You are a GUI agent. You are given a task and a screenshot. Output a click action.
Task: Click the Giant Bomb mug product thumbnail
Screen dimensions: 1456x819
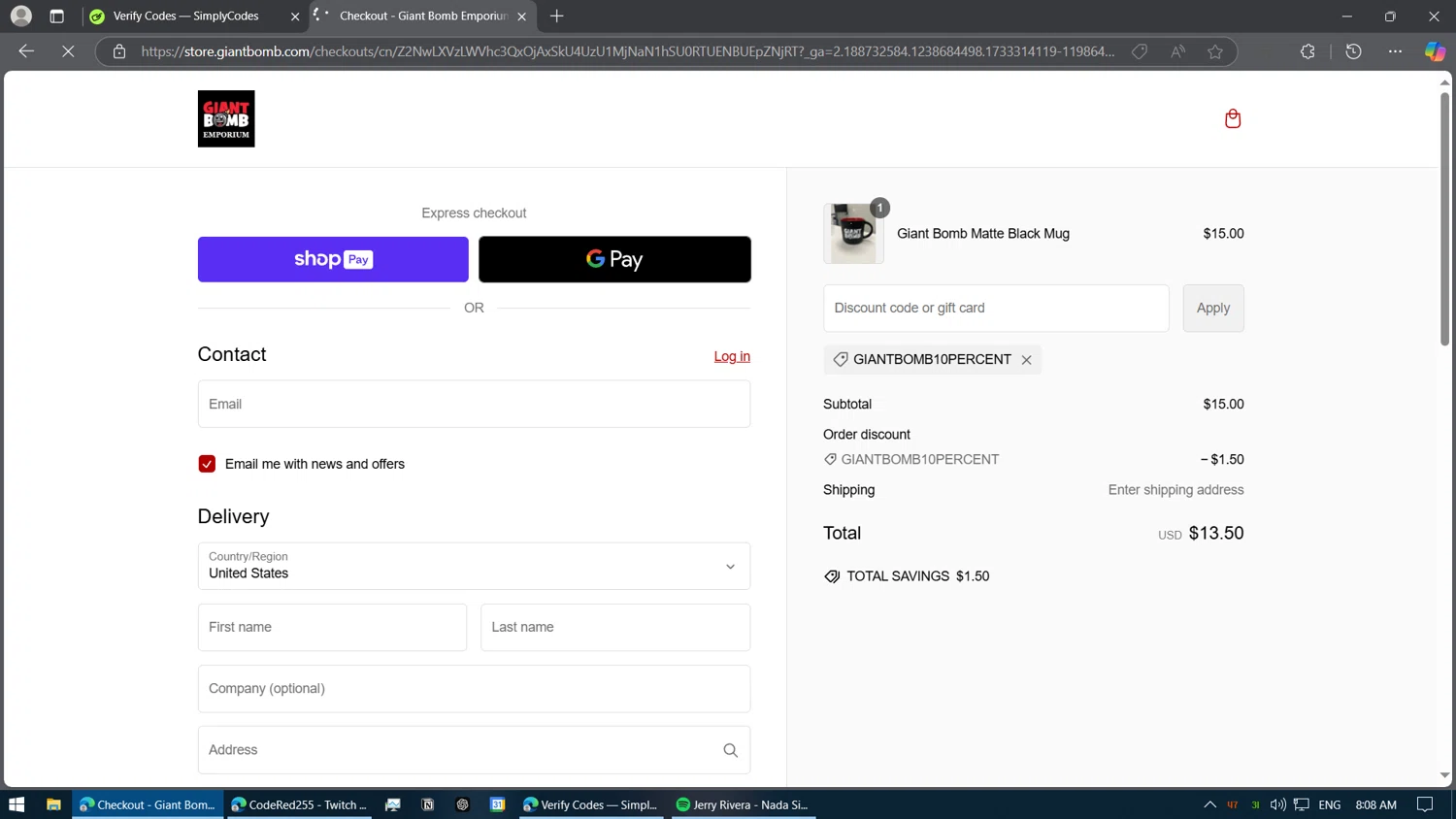pyautogui.click(x=853, y=234)
